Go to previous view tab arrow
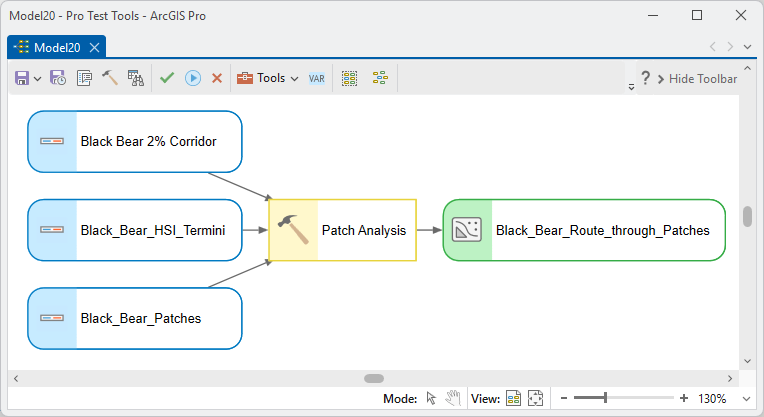764x417 pixels. pos(712,47)
